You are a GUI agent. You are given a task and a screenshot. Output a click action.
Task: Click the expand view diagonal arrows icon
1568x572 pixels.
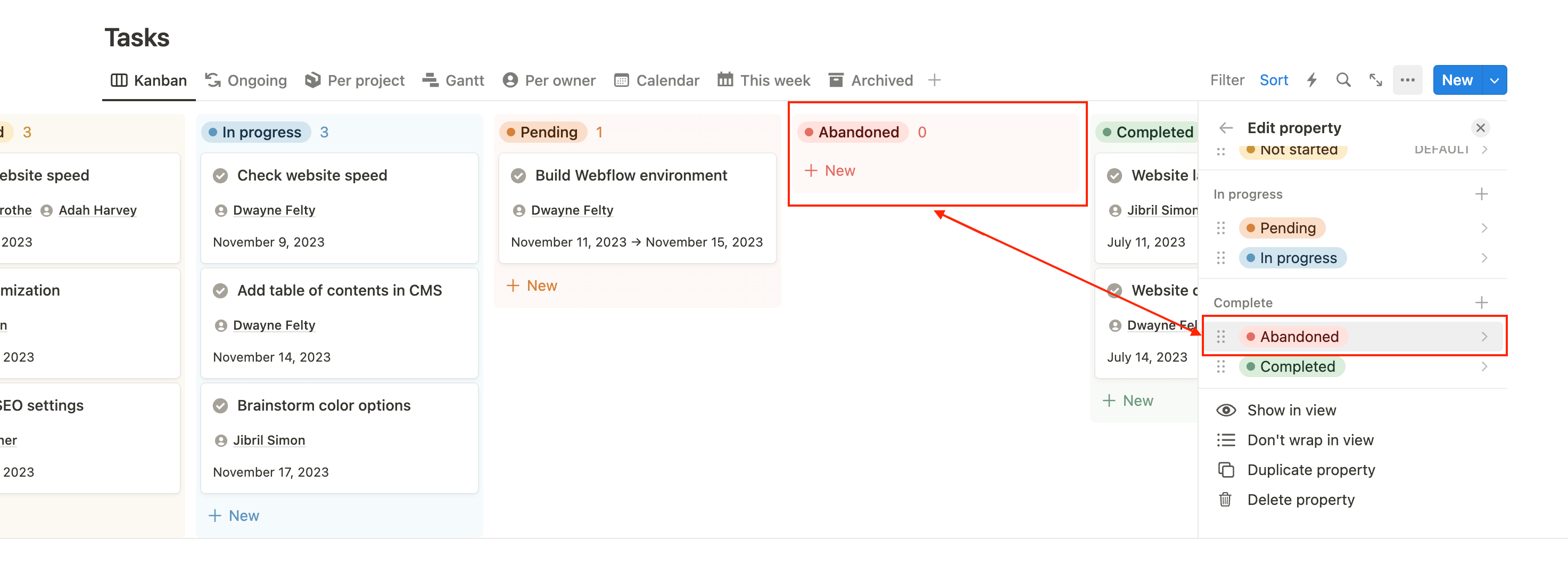point(1375,80)
